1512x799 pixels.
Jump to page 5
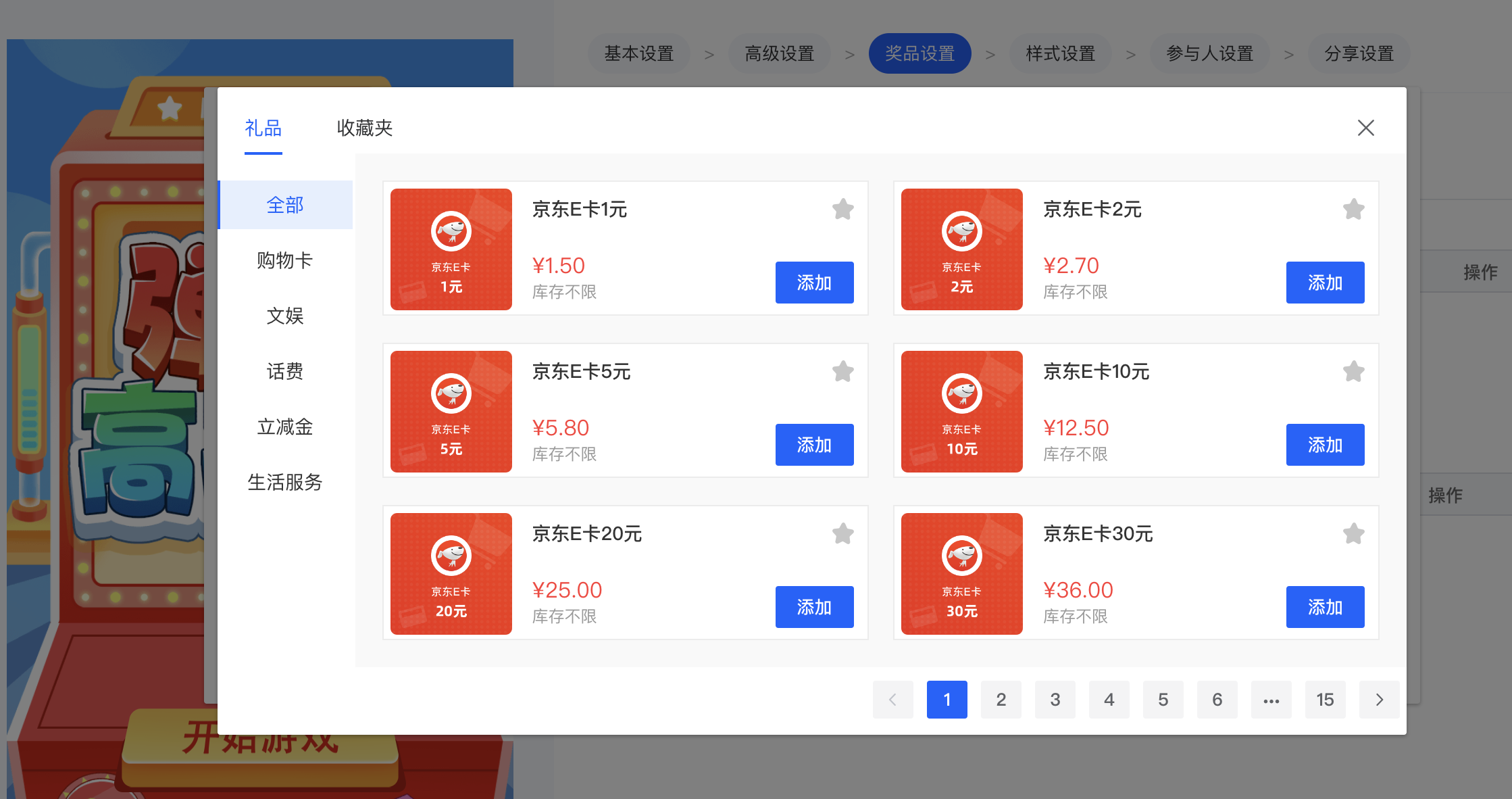(1163, 700)
